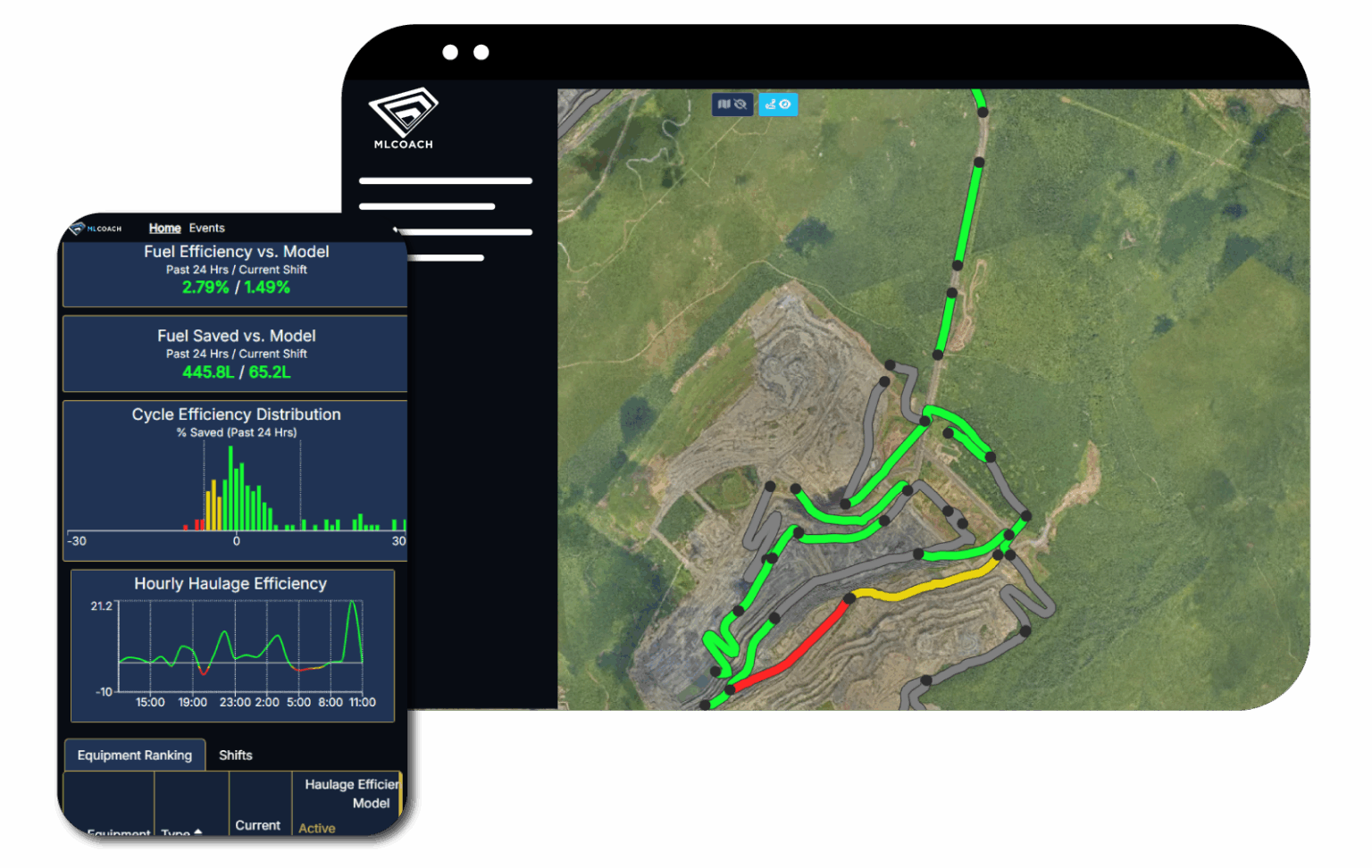Click the Current column header

click(257, 825)
